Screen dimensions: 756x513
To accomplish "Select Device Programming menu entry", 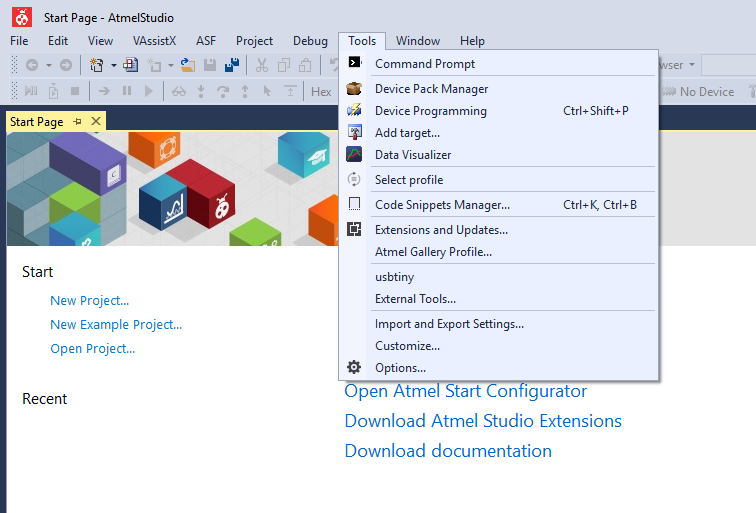I will (499, 111).
